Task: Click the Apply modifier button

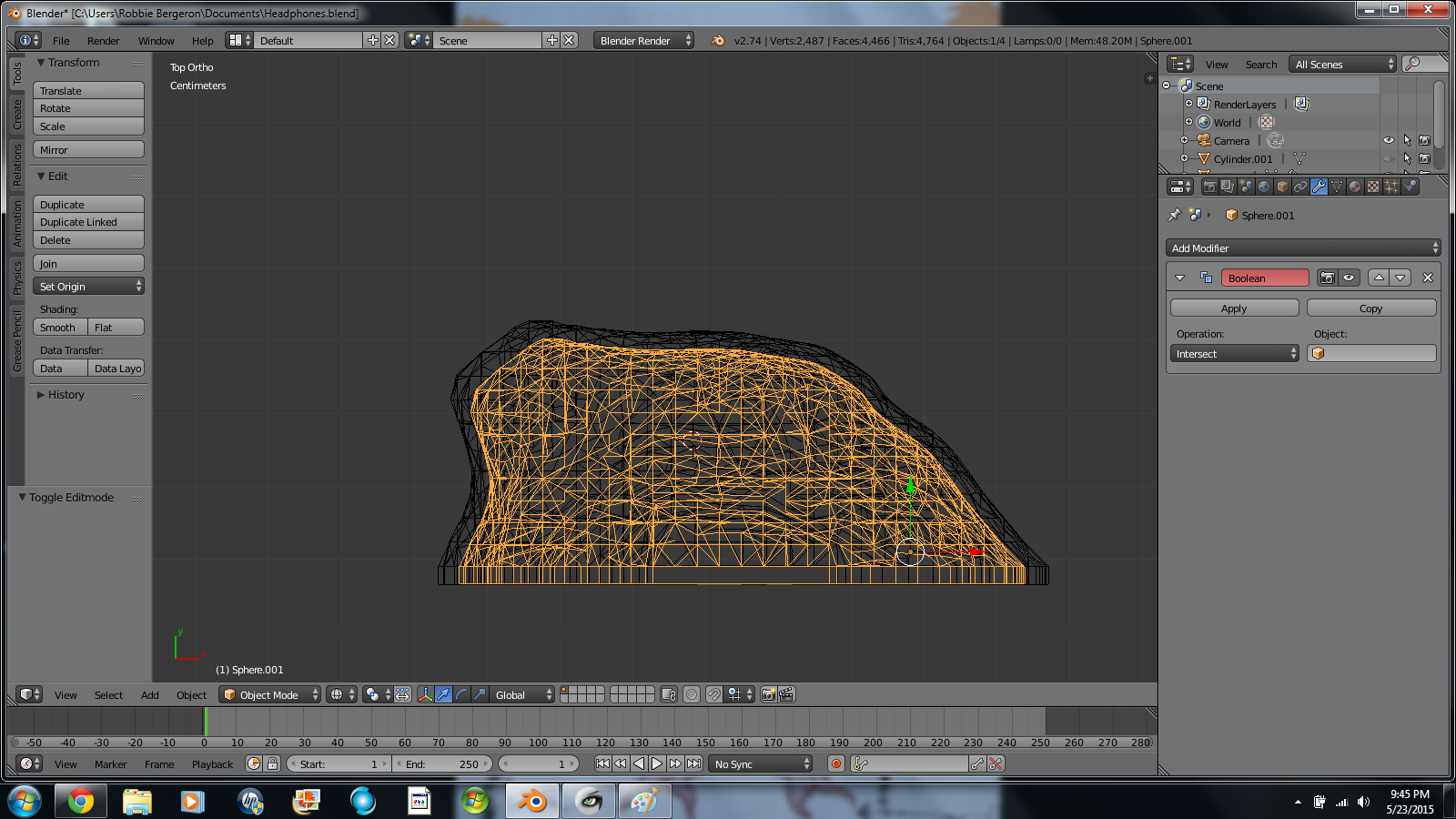Action: pyautogui.click(x=1235, y=308)
